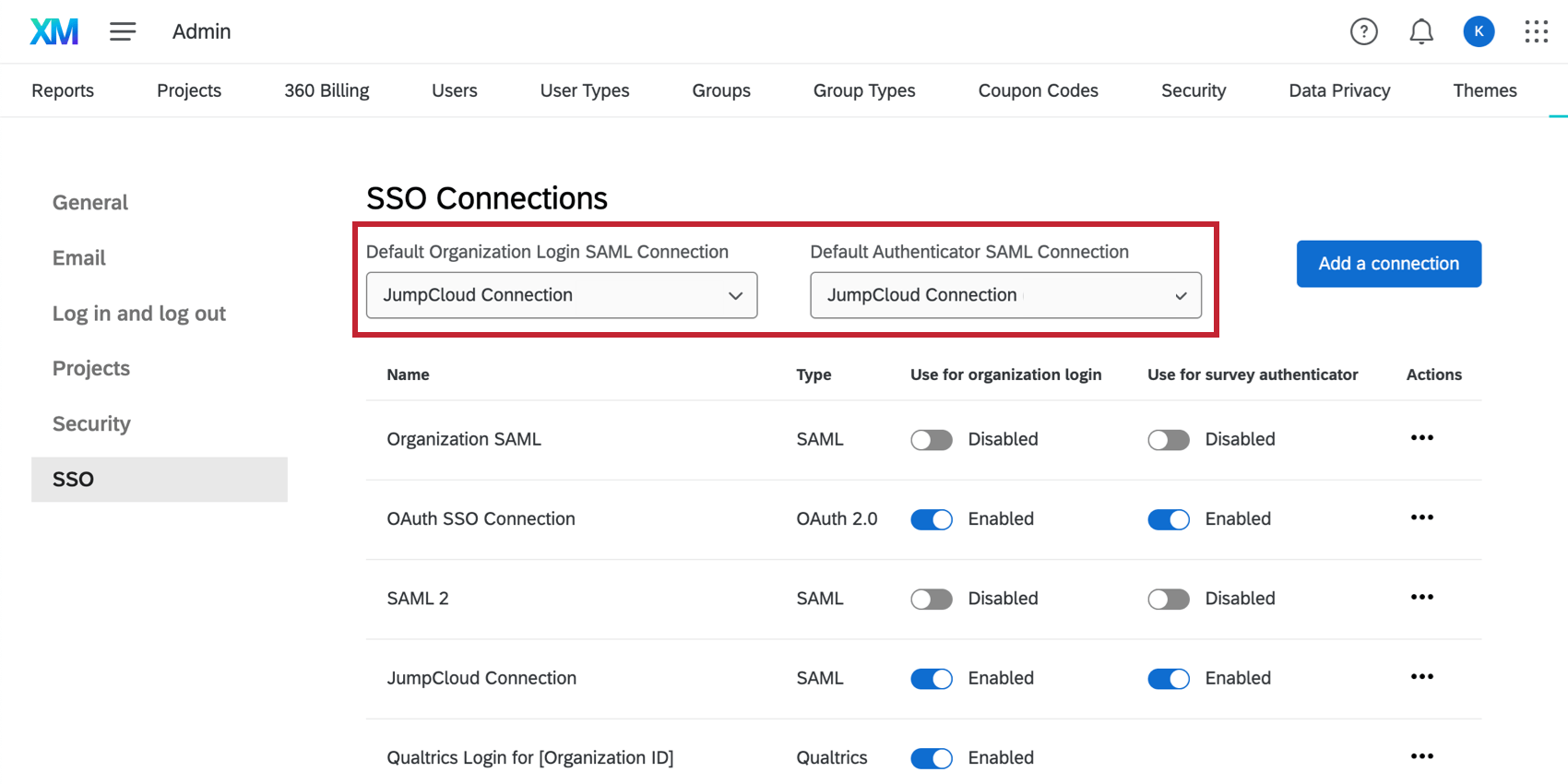Viewport: 1568px width, 784px height.
Task: Switch to User Types tab
Action: [x=585, y=90]
